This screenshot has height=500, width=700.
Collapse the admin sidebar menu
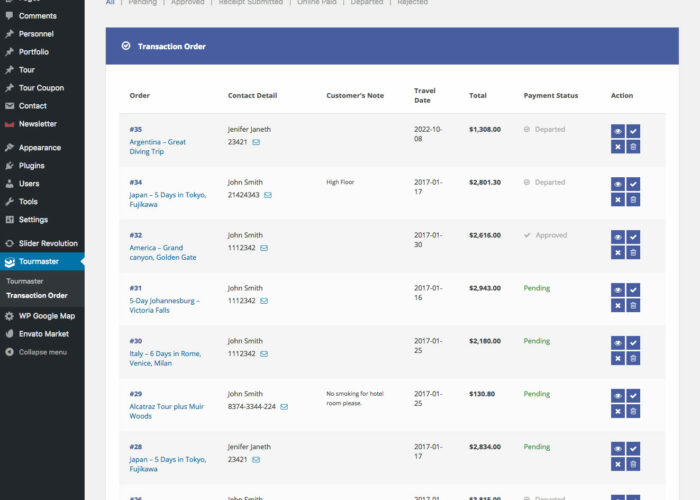pos(42,352)
